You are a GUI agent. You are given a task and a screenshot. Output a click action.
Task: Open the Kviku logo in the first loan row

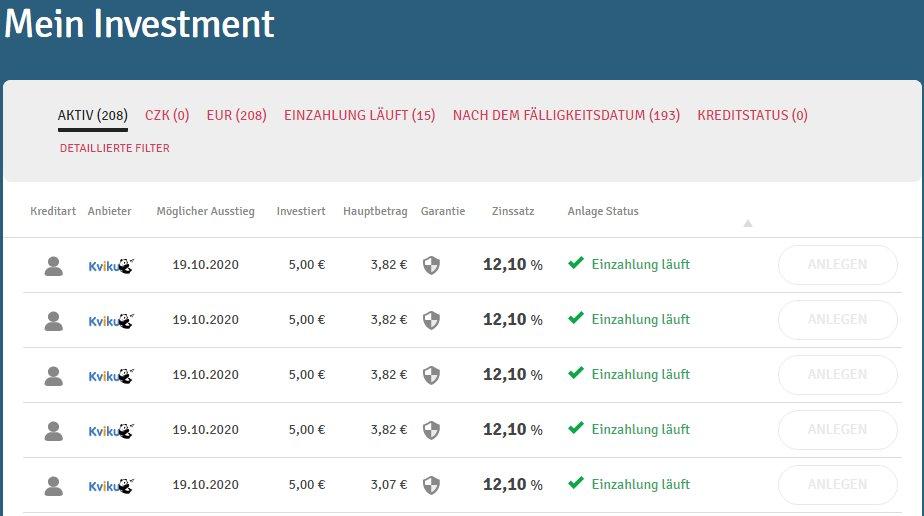tap(111, 266)
